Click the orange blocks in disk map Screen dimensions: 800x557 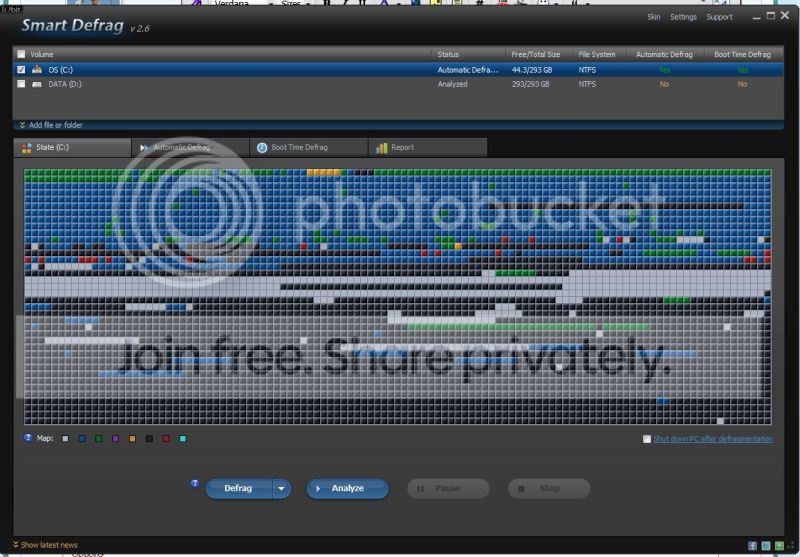(x=323, y=172)
